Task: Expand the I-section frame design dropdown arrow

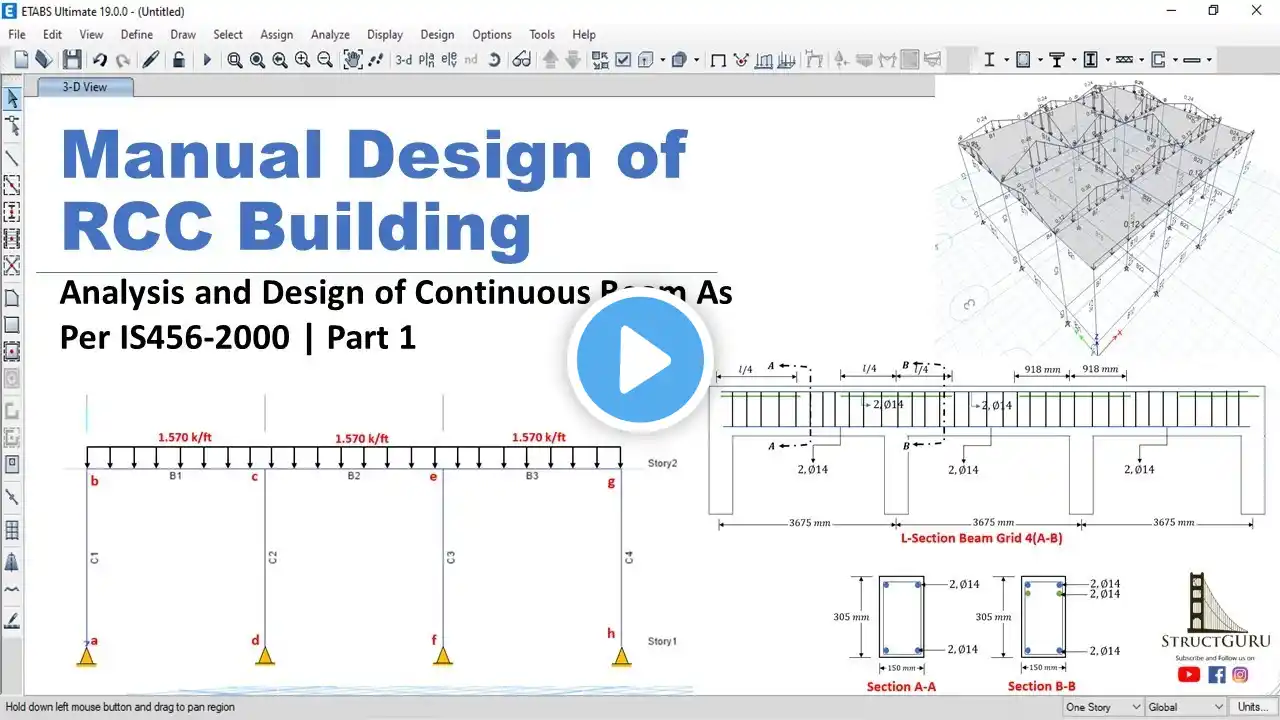Action: 1006,60
